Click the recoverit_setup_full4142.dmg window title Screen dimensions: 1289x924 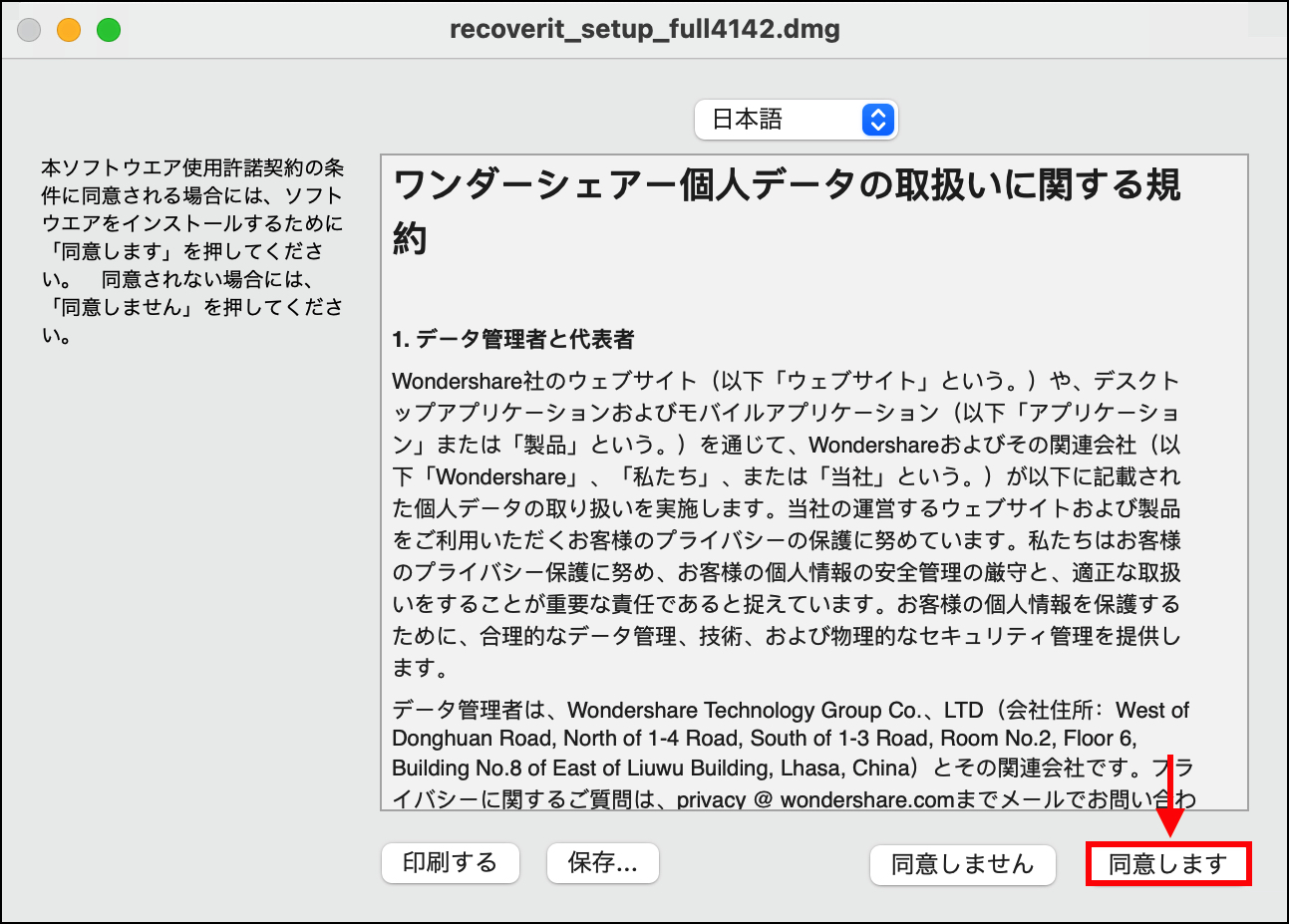click(x=645, y=29)
